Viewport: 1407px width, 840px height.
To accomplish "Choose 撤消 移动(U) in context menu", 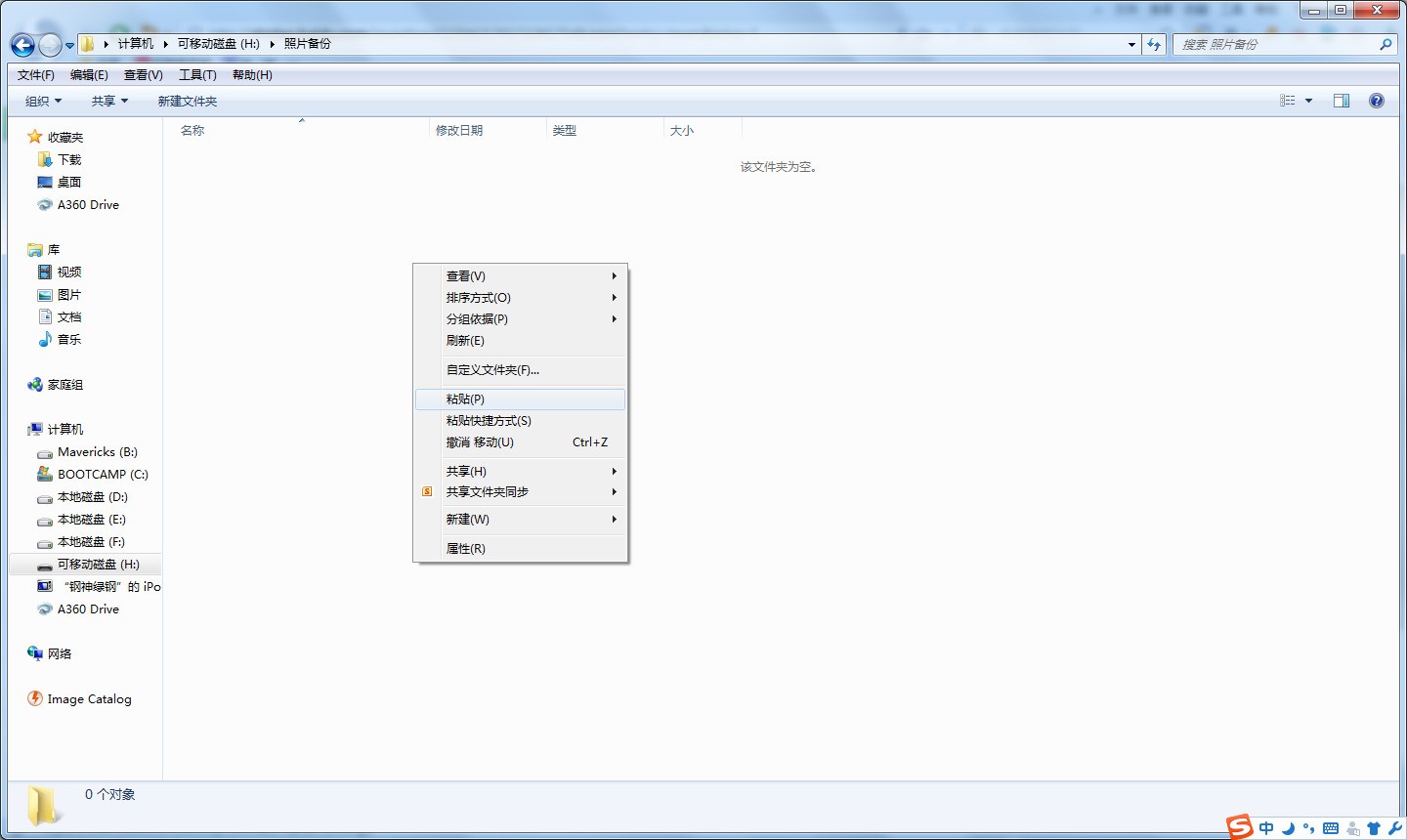I will coord(521,442).
